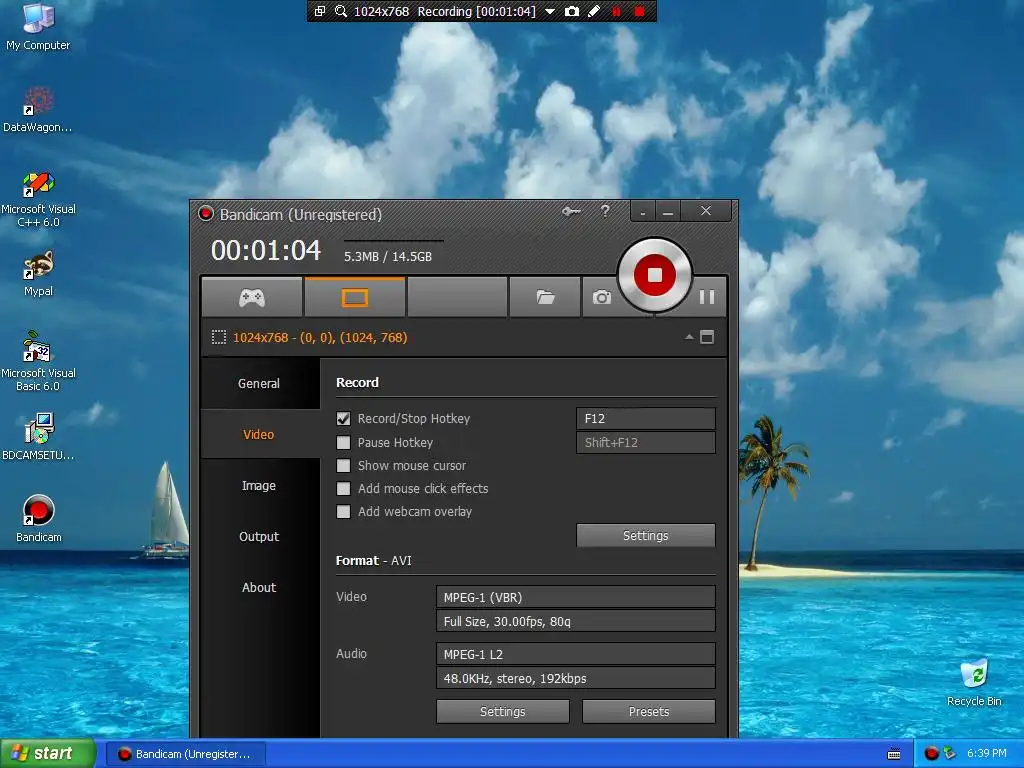Viewport: 1024px width, 768px height.
Task: Toggle fullscreen target window icon
Action: tap(707, 337)
